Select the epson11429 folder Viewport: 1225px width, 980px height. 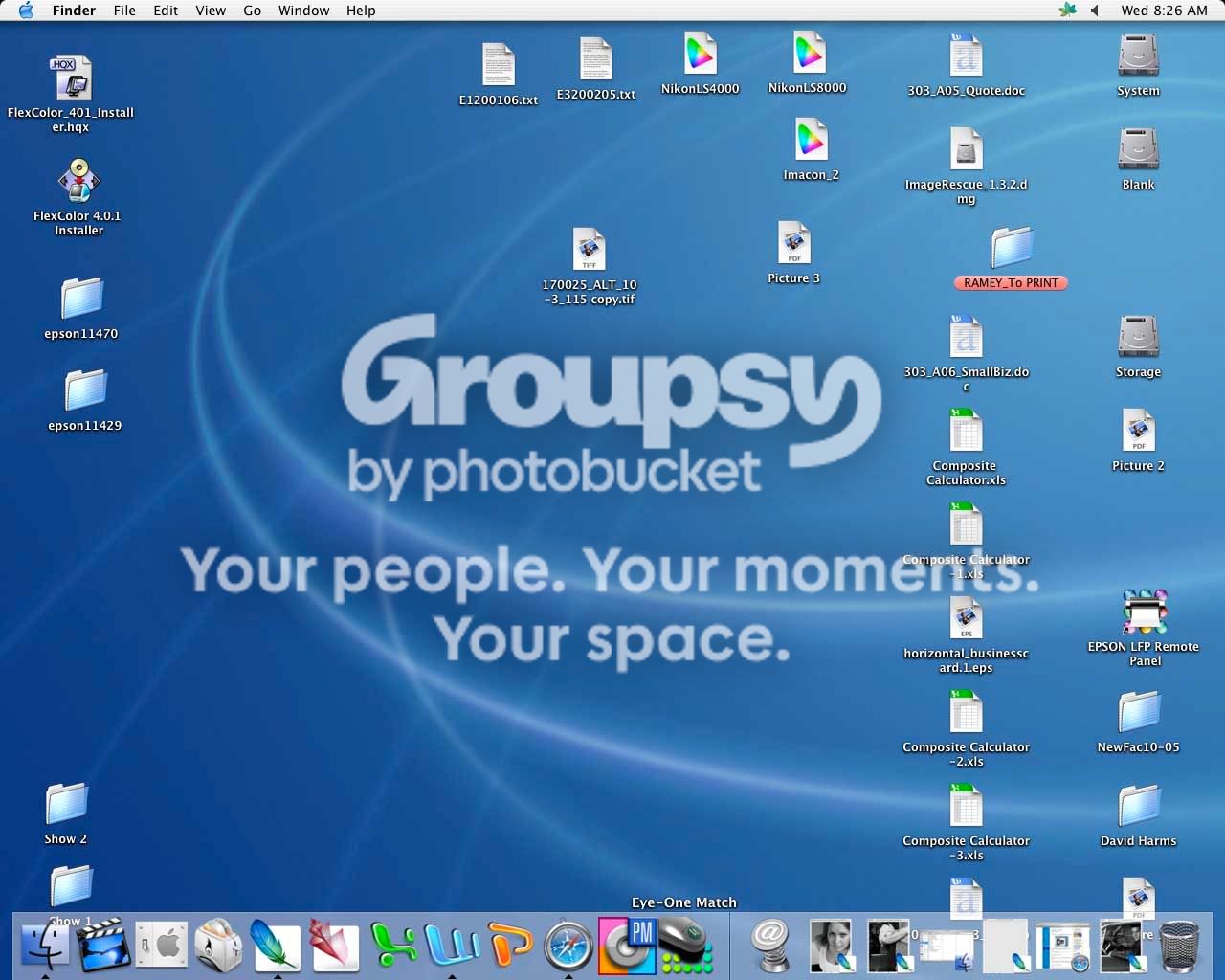[85, 390]
